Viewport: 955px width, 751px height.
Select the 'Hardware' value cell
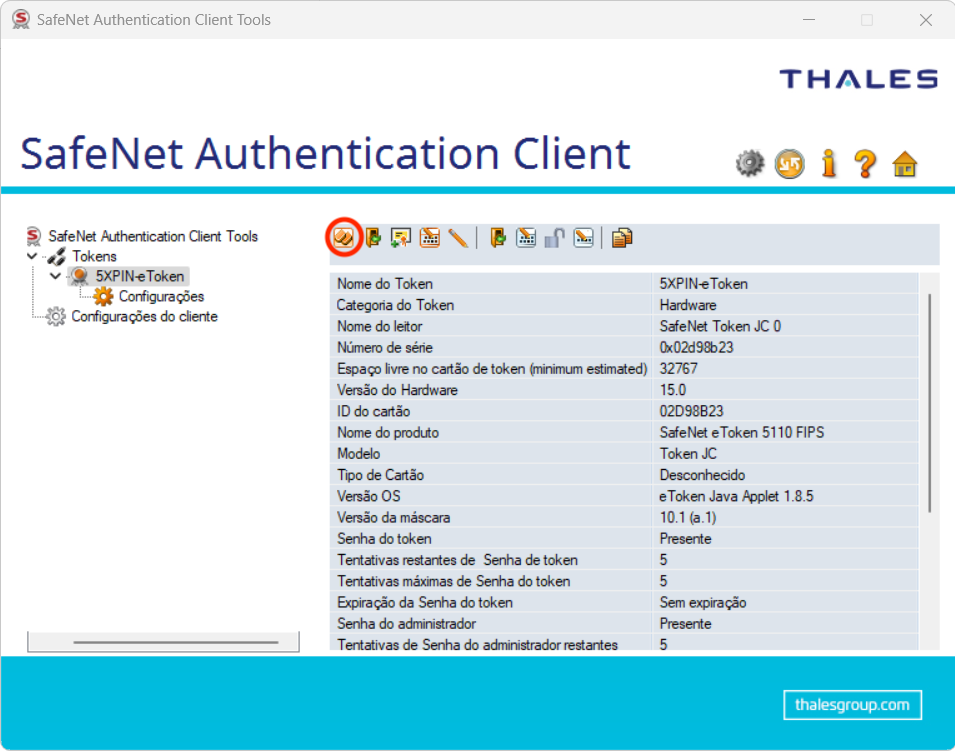[x=688, y=305]
